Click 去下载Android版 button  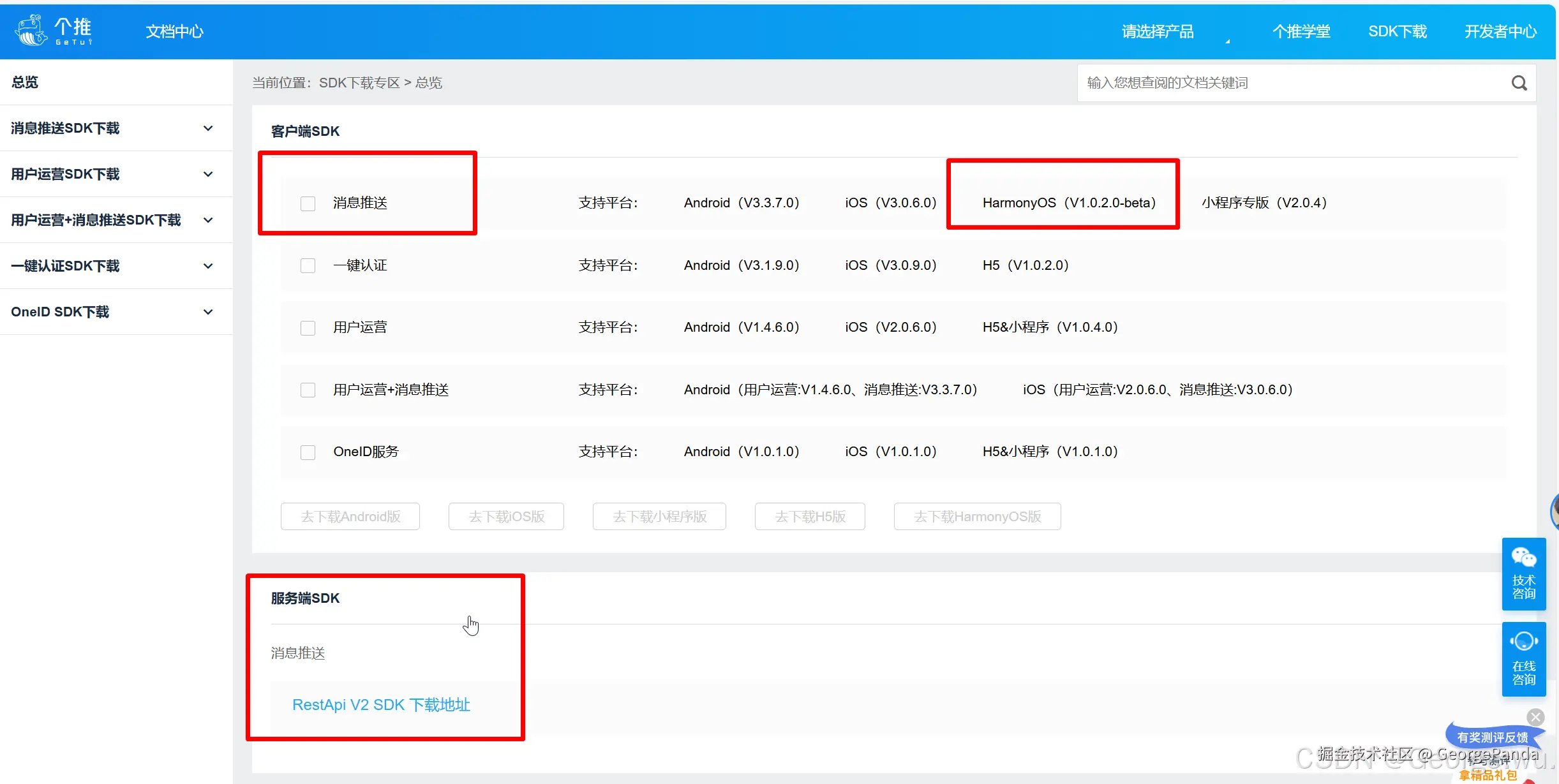pos(350,517)
